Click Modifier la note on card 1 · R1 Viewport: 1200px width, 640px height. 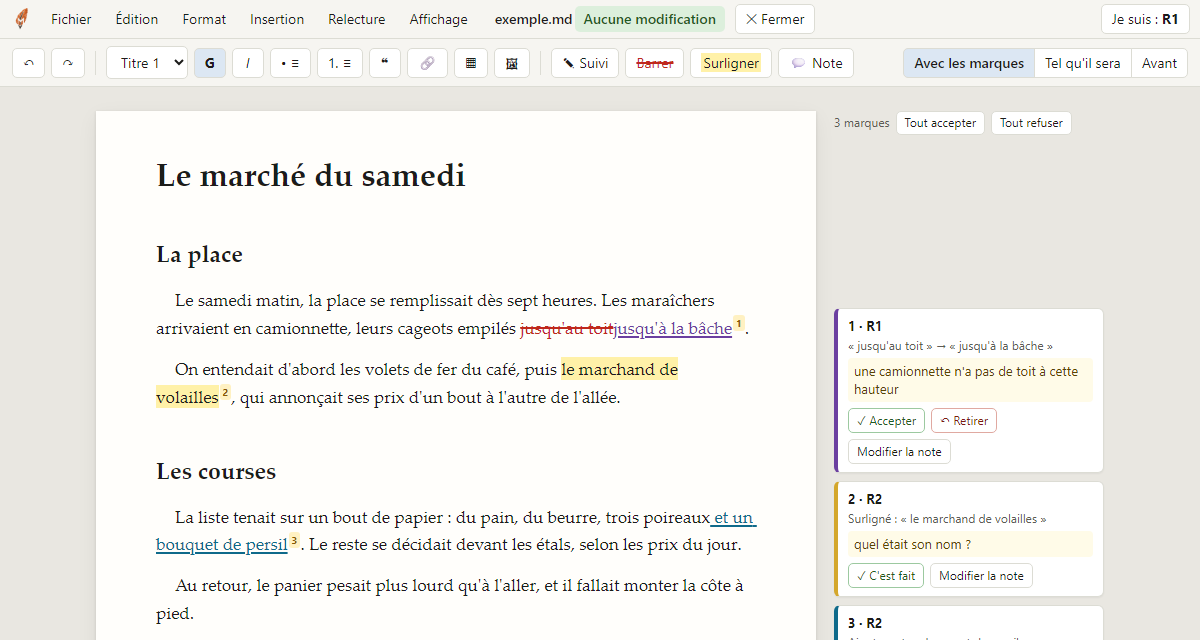pyautogui.click(x=899, y=452)
